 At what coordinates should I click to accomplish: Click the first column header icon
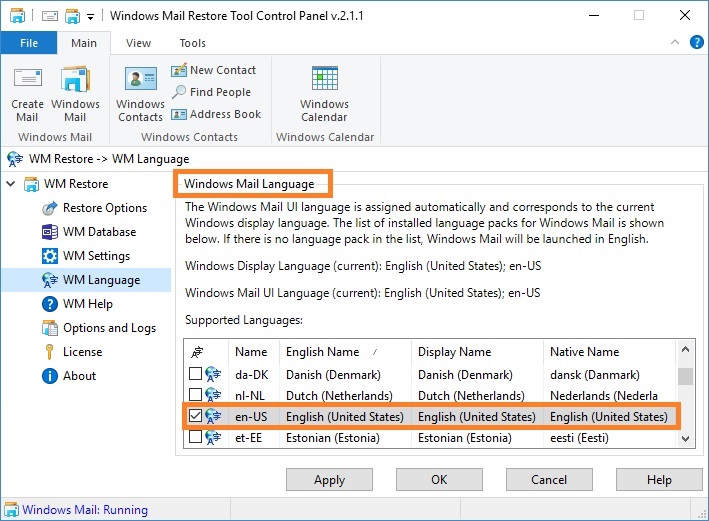tap(198, 352)
